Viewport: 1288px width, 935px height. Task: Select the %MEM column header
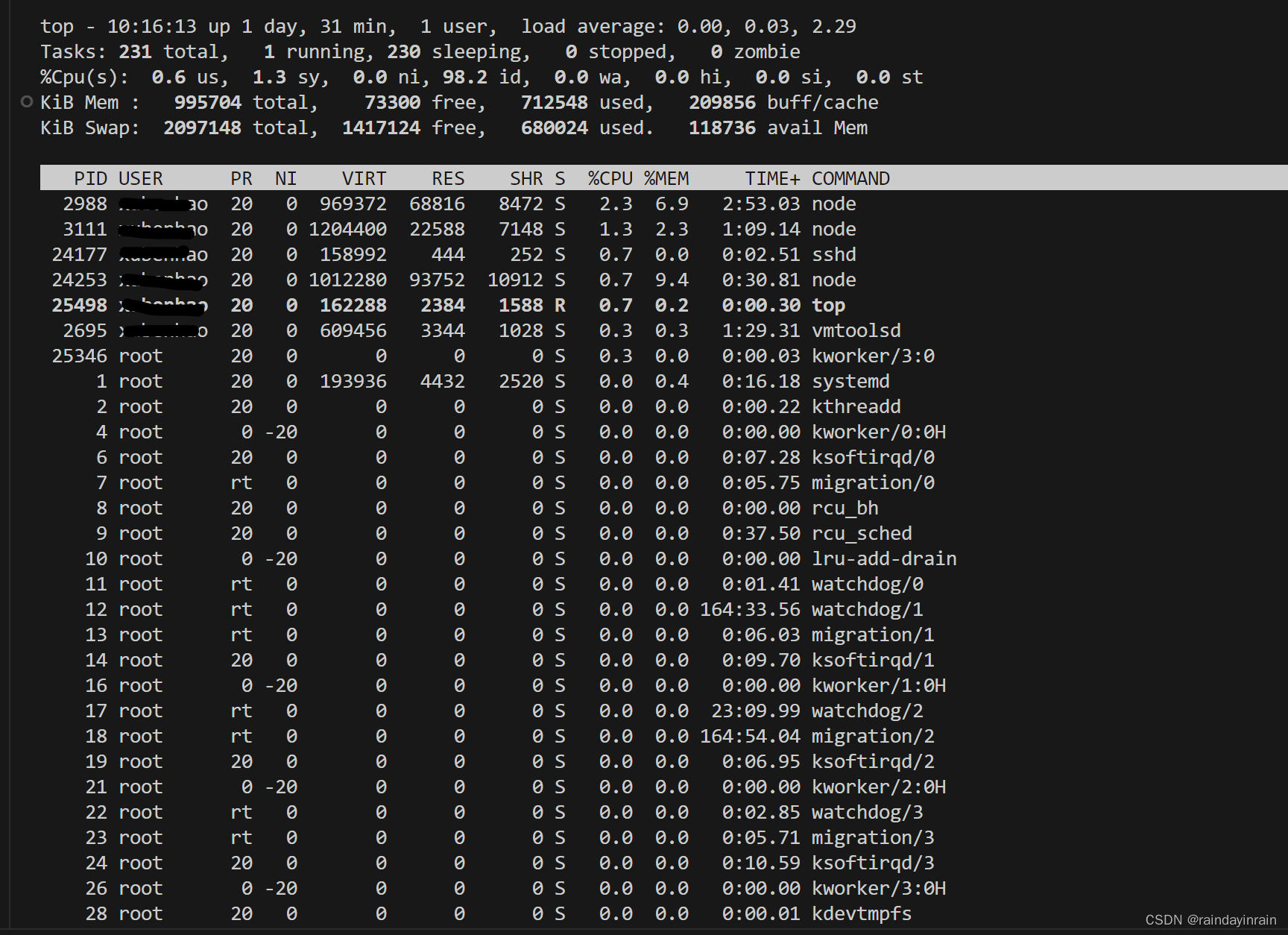coord(666,179)
